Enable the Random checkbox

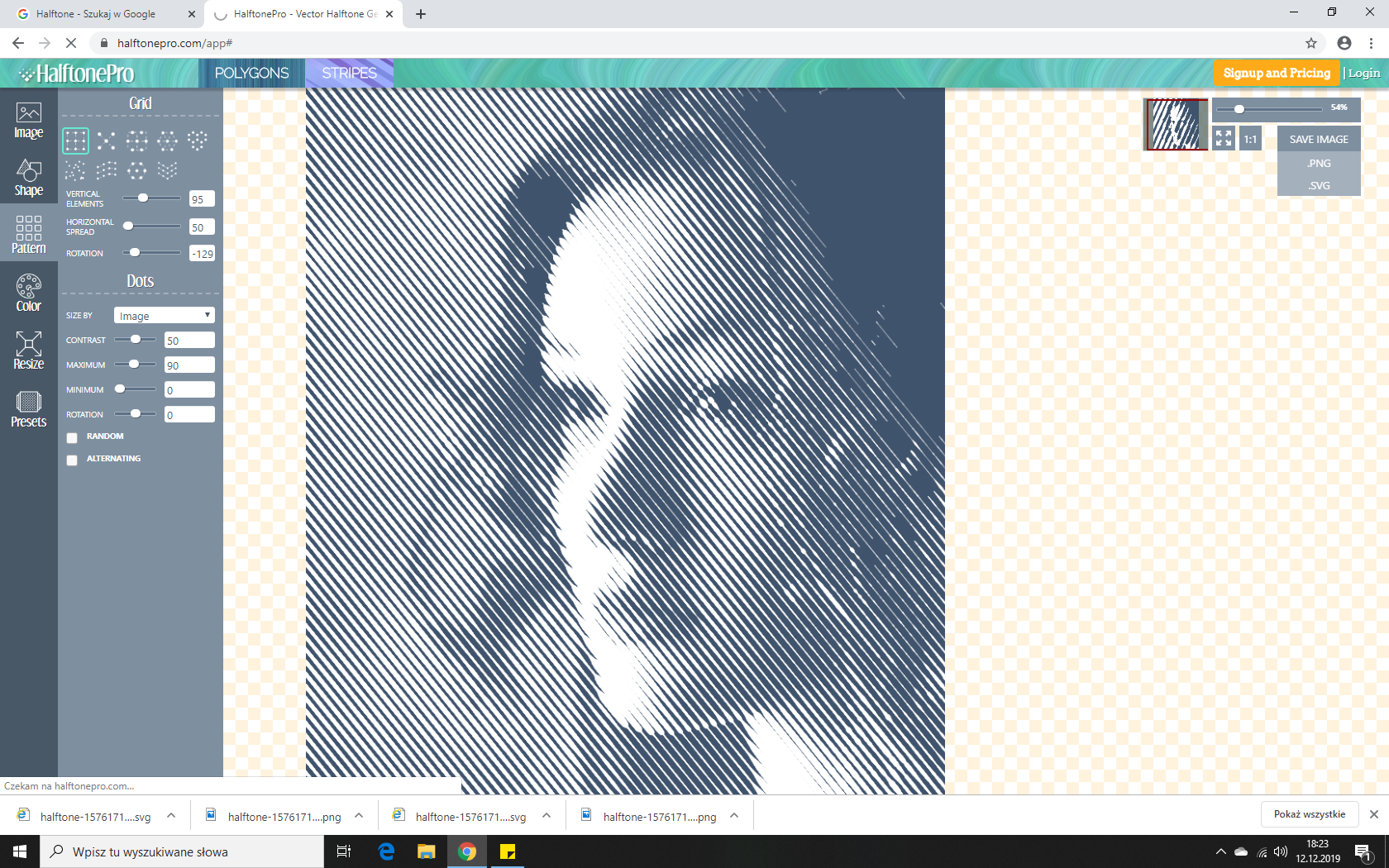coord(72,437)
